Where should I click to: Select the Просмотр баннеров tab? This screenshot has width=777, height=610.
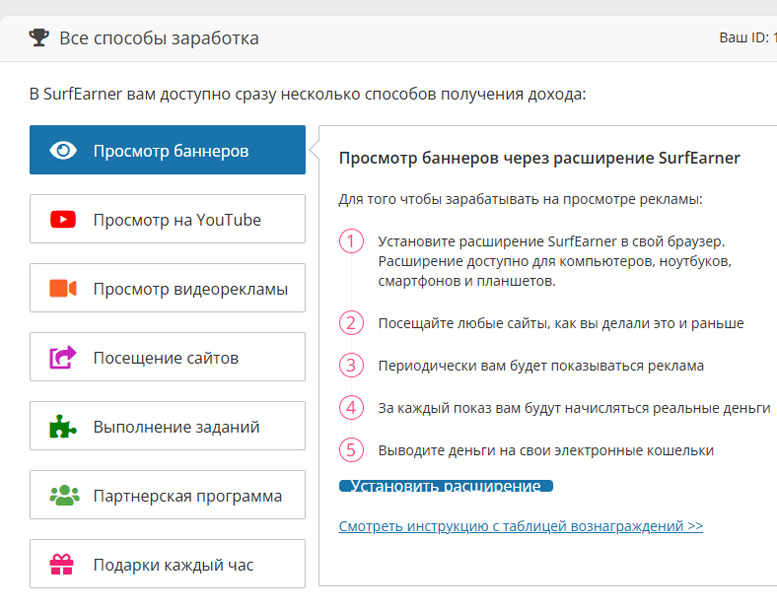(x=167, y=150)
